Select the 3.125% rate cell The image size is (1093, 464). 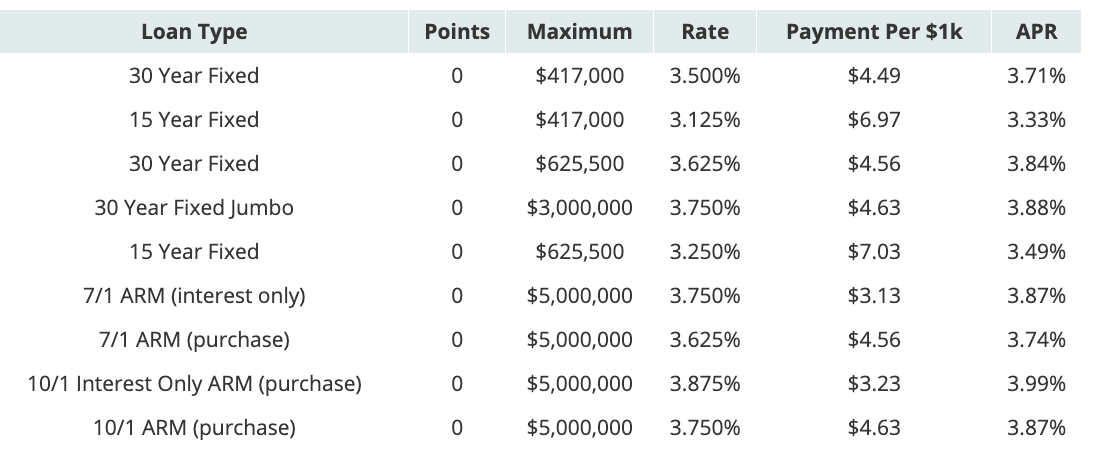(705, 119)
